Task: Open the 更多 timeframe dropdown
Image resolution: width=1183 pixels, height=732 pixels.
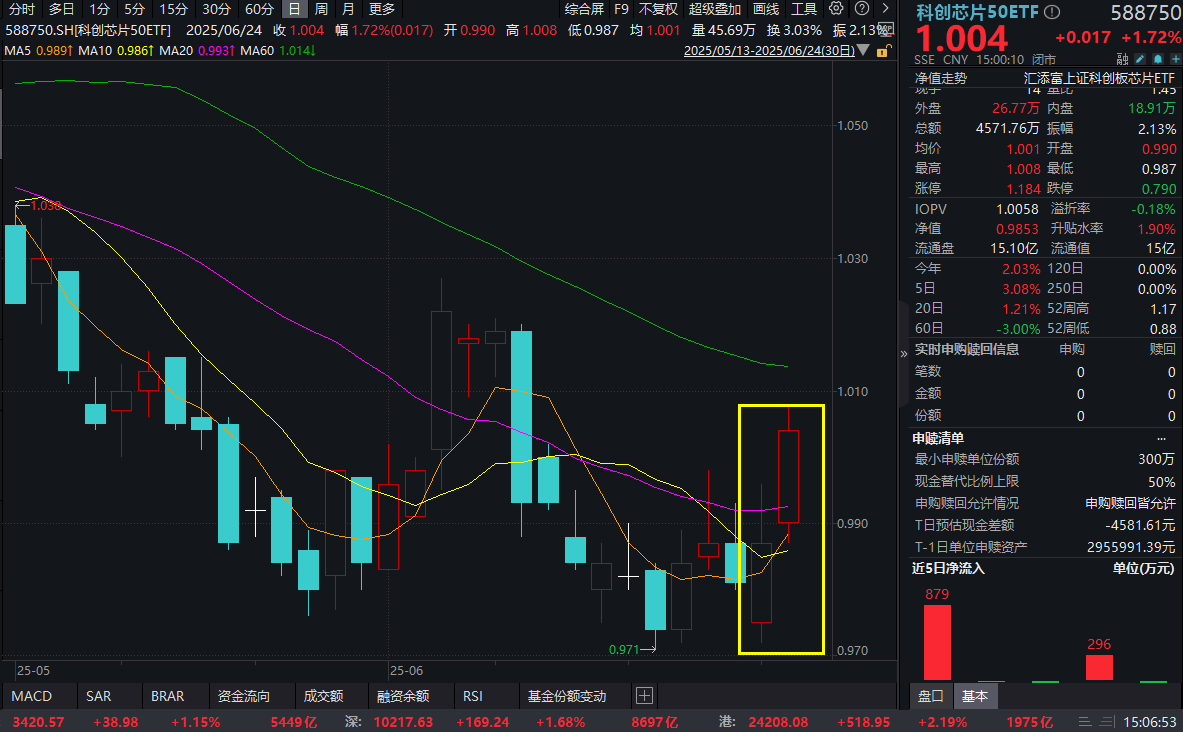Action: click(380, 10)
